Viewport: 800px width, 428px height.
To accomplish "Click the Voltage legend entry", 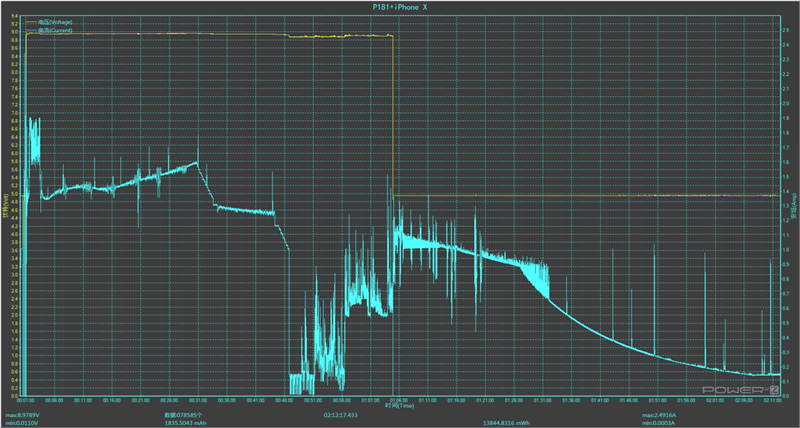I will point(49,22).
